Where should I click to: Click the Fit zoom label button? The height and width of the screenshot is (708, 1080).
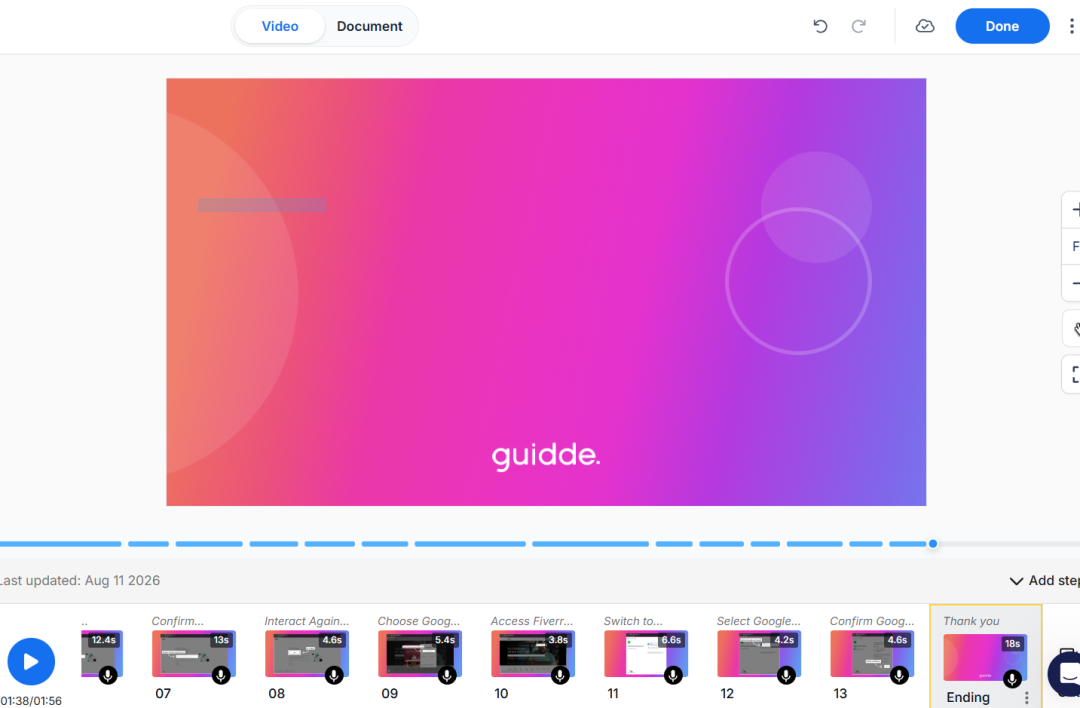tap(1074, 247)
